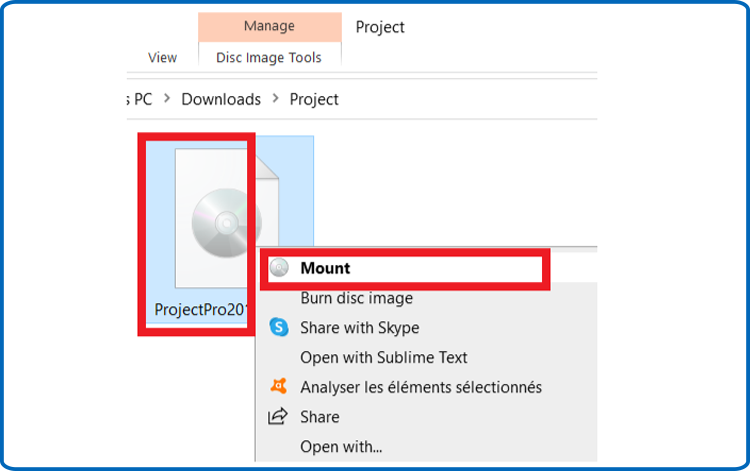Click the Skype icon in the context menu
Image resolution: width=750 pixels, height=471 pixels.
tap(279, 328)
